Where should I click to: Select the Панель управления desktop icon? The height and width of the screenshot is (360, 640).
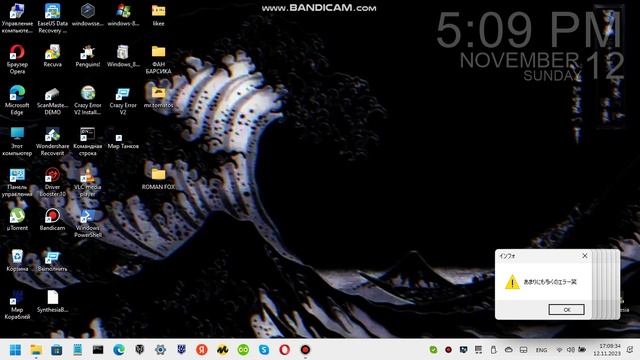click(x=17, y=182)
